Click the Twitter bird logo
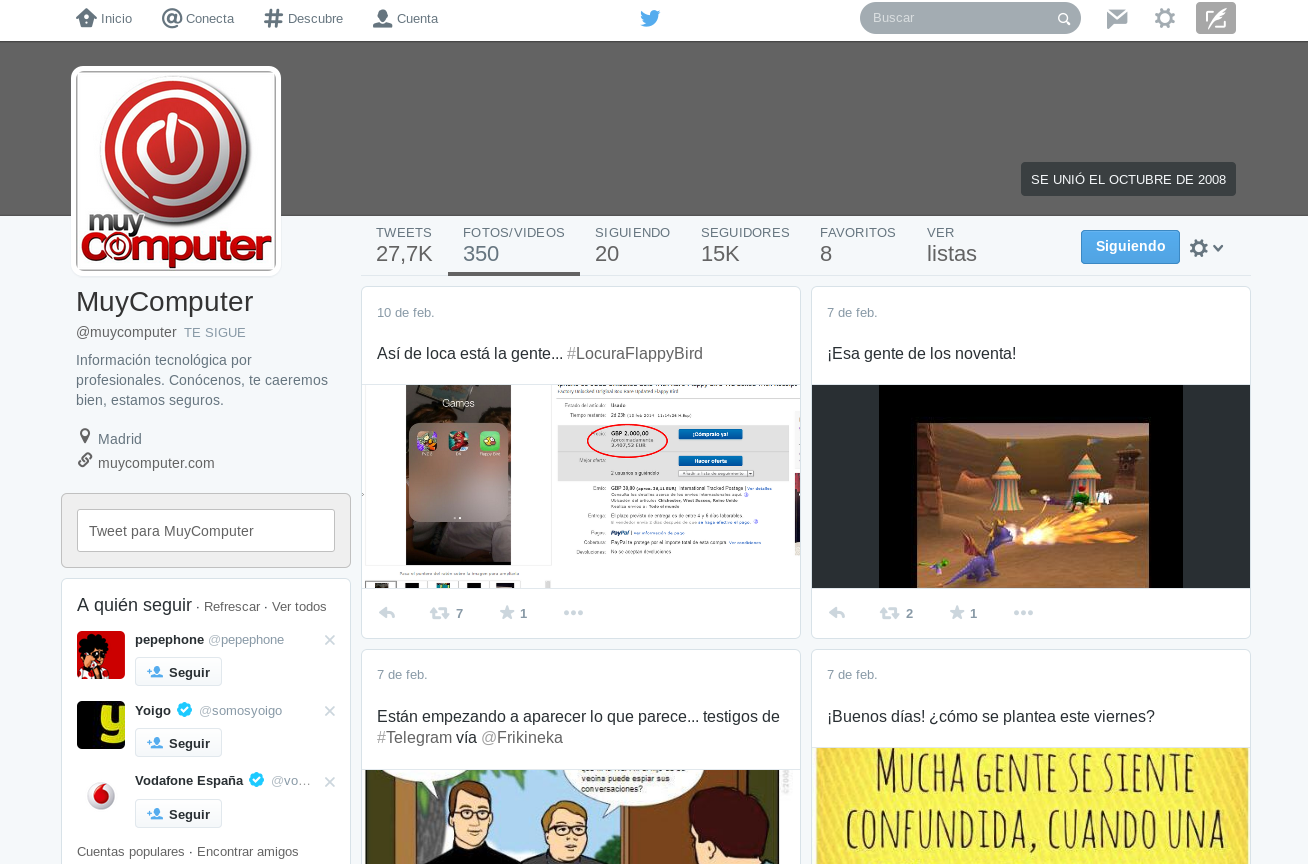Image resolution: width=1308 pixels, height=864 pixels. (x=650, y=18)
